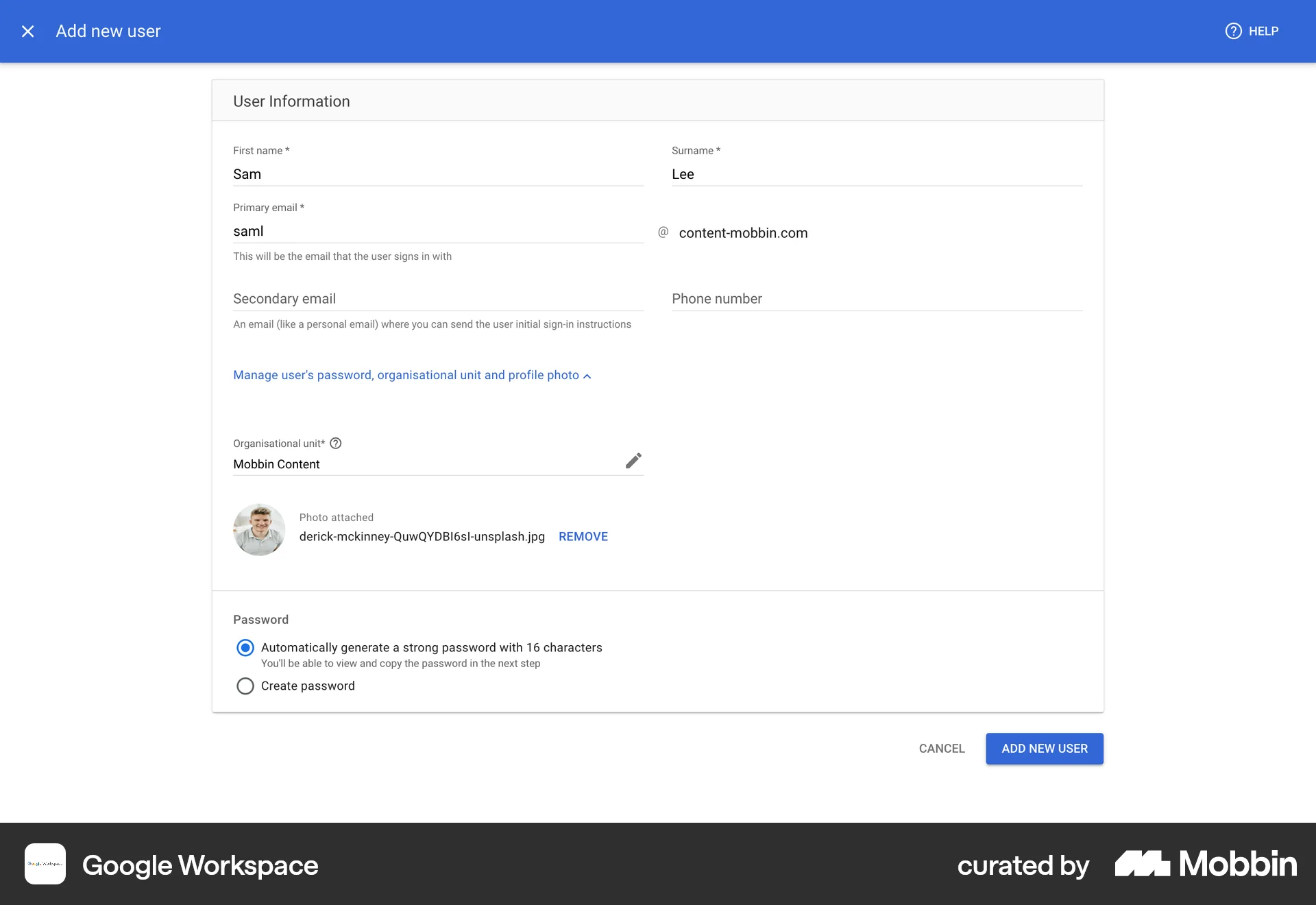This screenshot has width=1316, height=905.
Task: Select the User Information header
Action: click(291, 101)
